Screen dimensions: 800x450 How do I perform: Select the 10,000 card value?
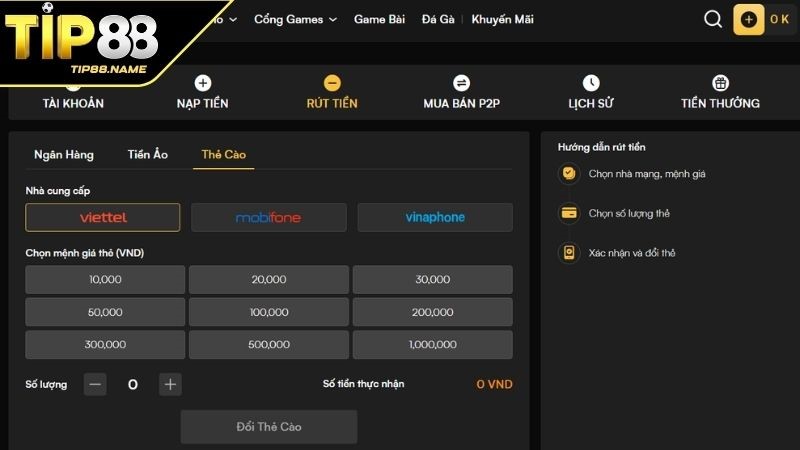click(x=105, y=280)
